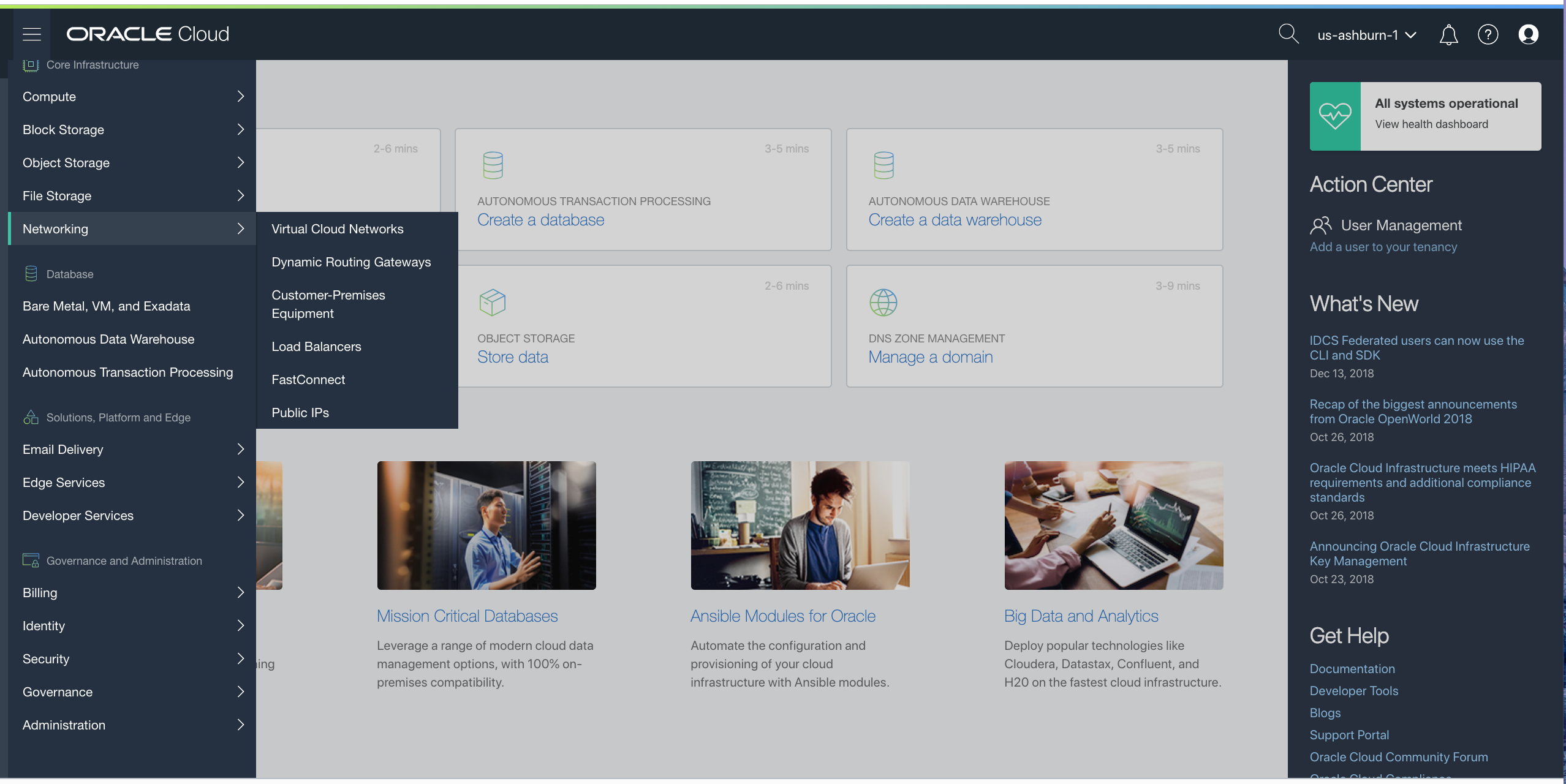1566x784 pixels.
Task: Open the search icon
Action: (x=1288, y=34)
